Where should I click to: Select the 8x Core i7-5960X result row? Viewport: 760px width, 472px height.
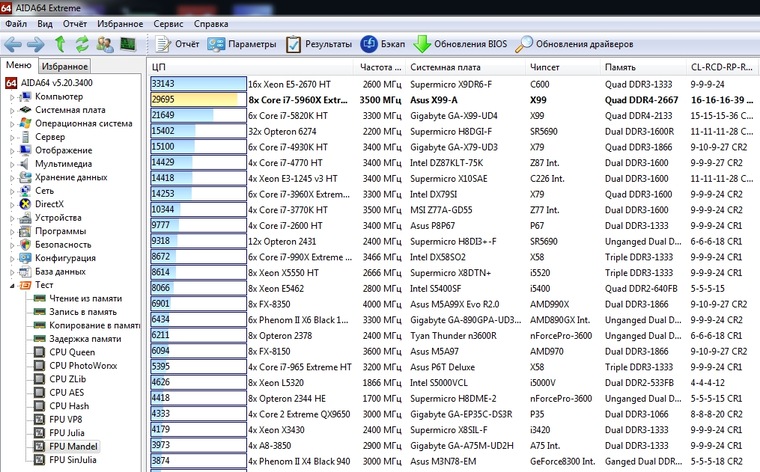(454, 100)
